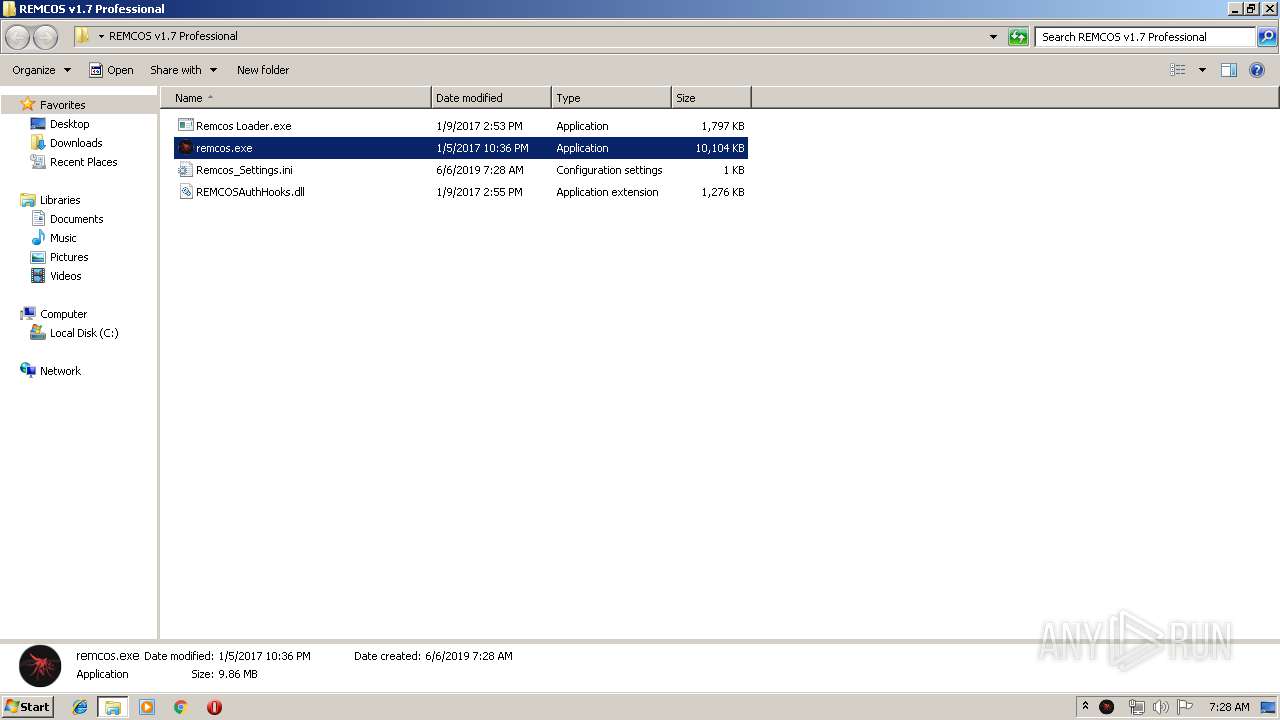This screenshot has width=1280, height=720.
Task: Click the Forward navigation arrow button
Action: [46, 37]
